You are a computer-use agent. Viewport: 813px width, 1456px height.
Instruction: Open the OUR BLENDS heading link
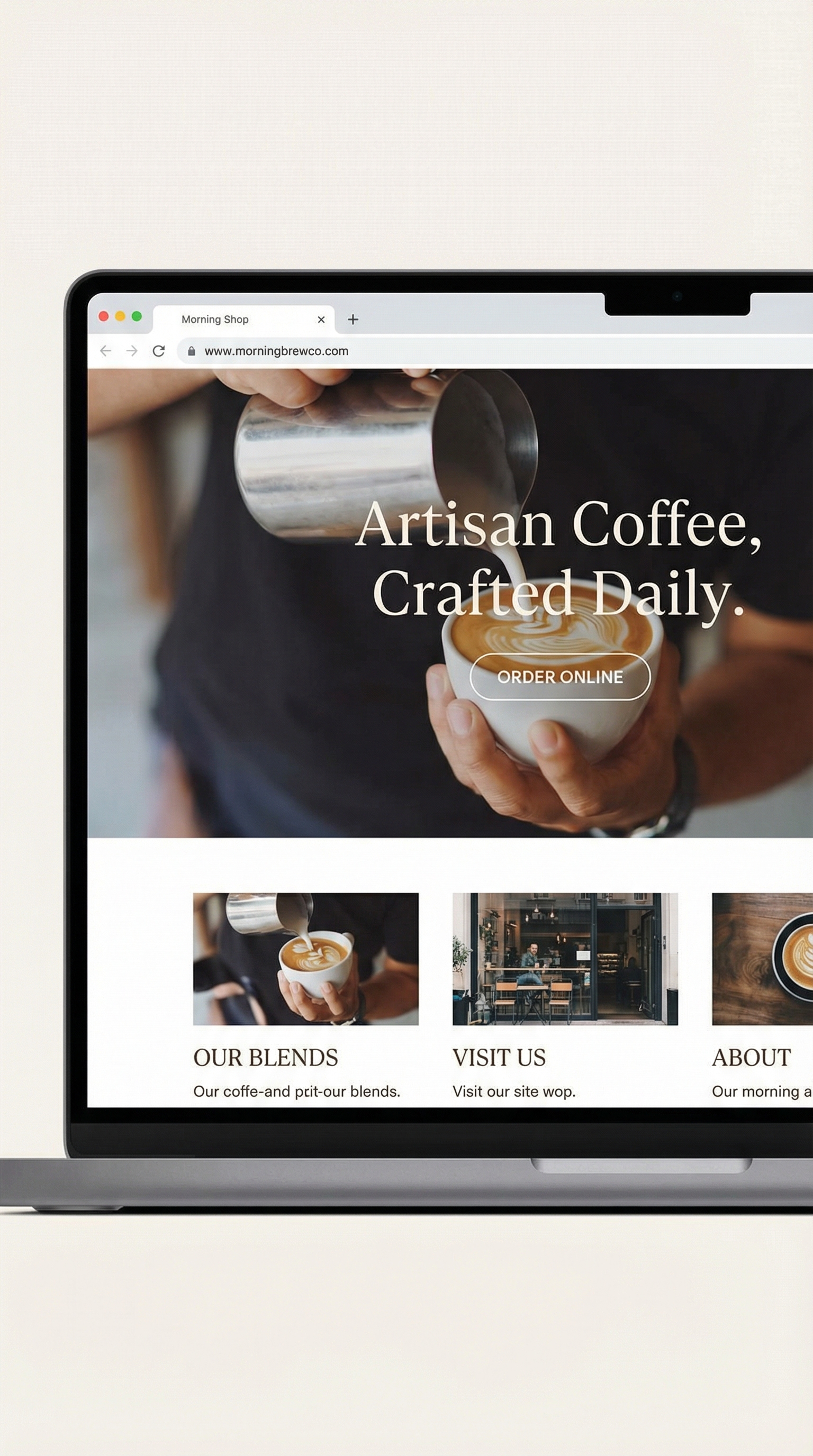(x=266, y=1058)
